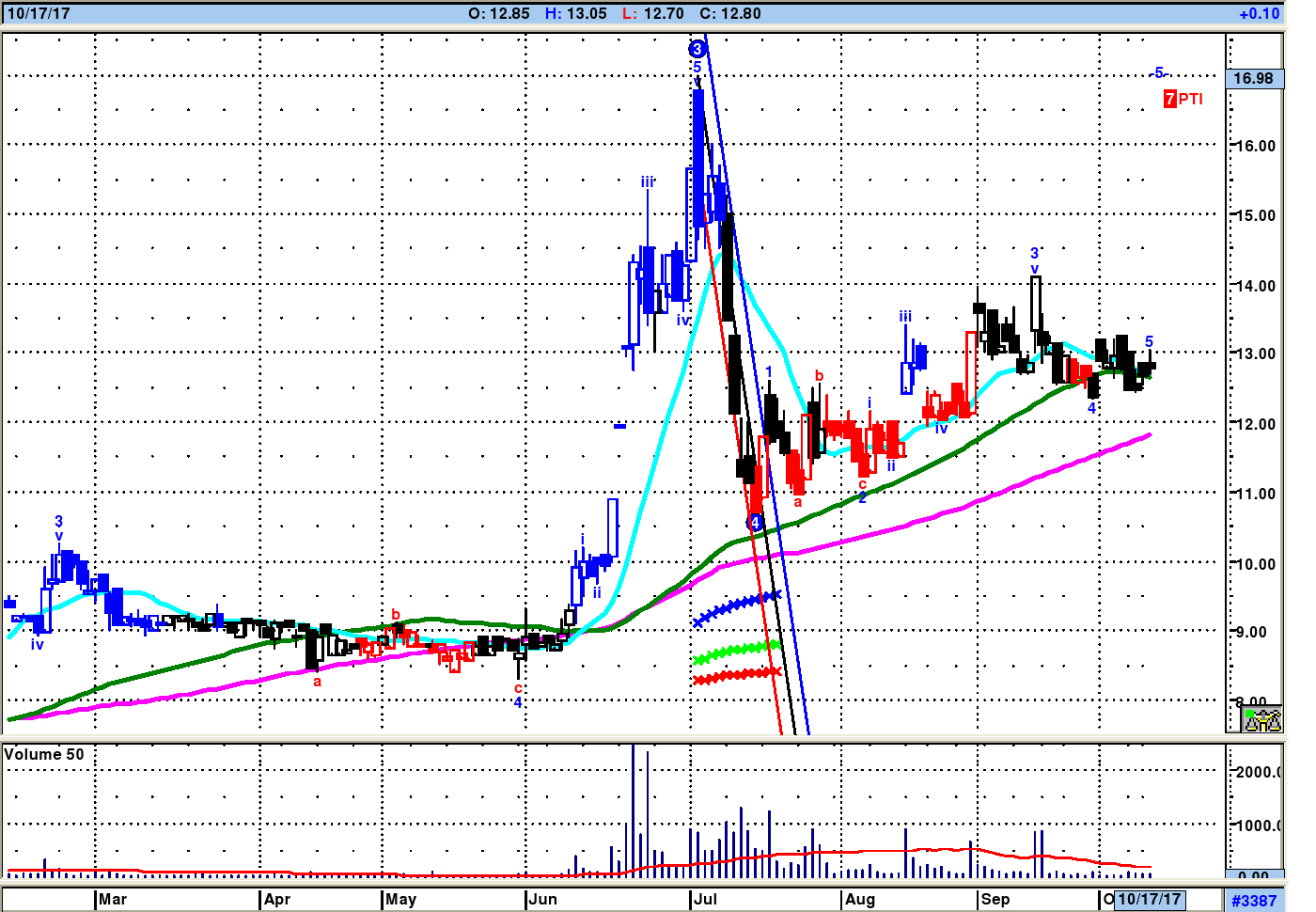Click the magenta moving average line end
The image size is (1316, 912).
[x=1147, y=435]
